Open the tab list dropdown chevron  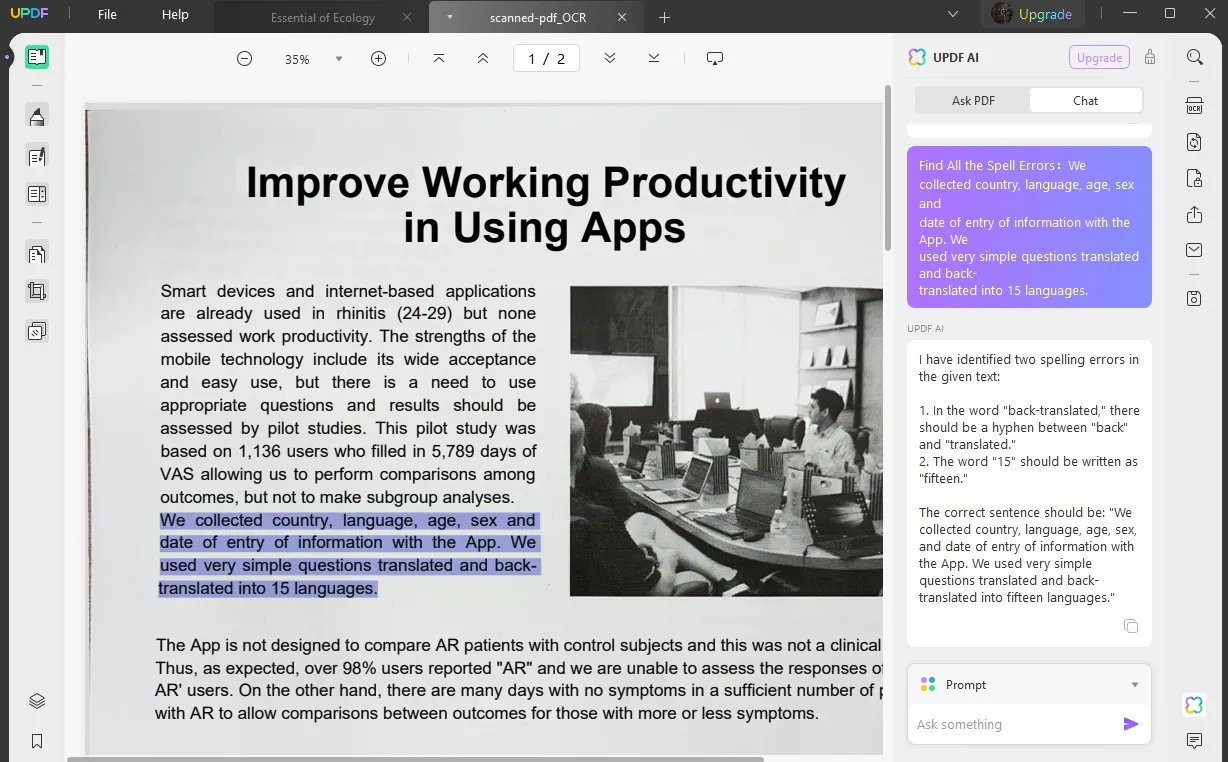(952, 15)
